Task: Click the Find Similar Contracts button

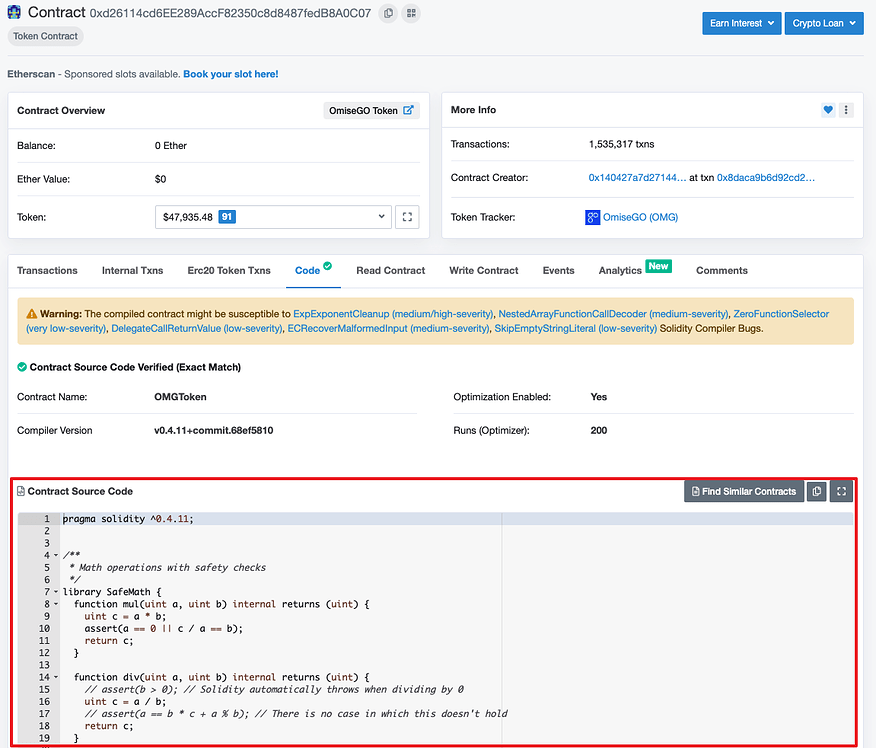Action: [x=744, y=491]
